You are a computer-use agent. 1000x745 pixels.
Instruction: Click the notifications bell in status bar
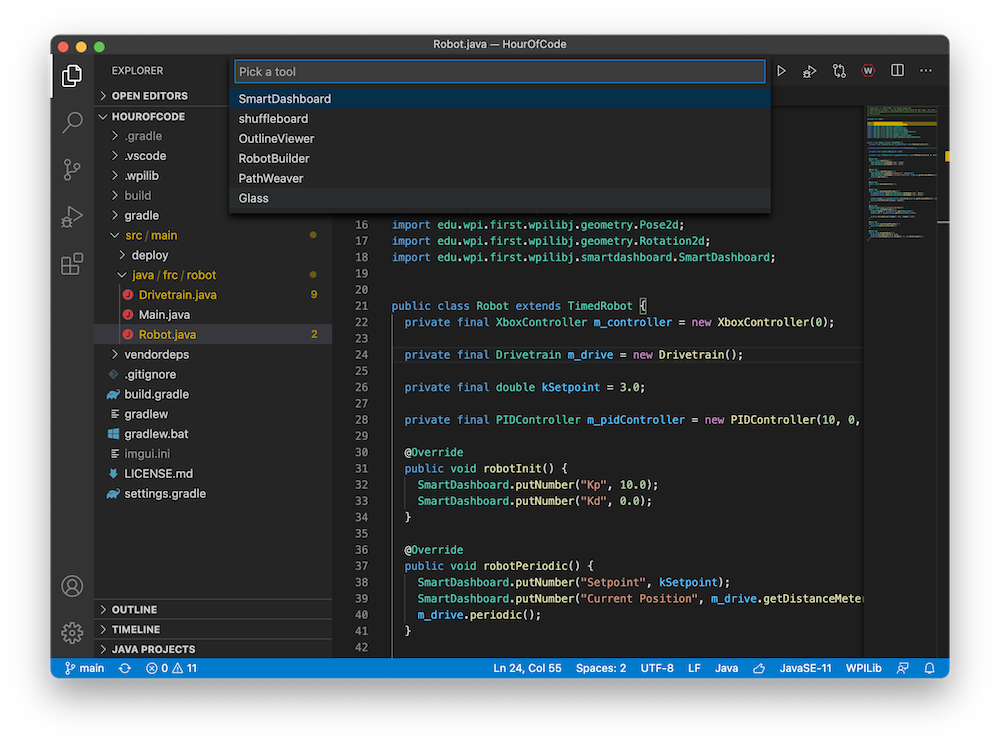930,667
